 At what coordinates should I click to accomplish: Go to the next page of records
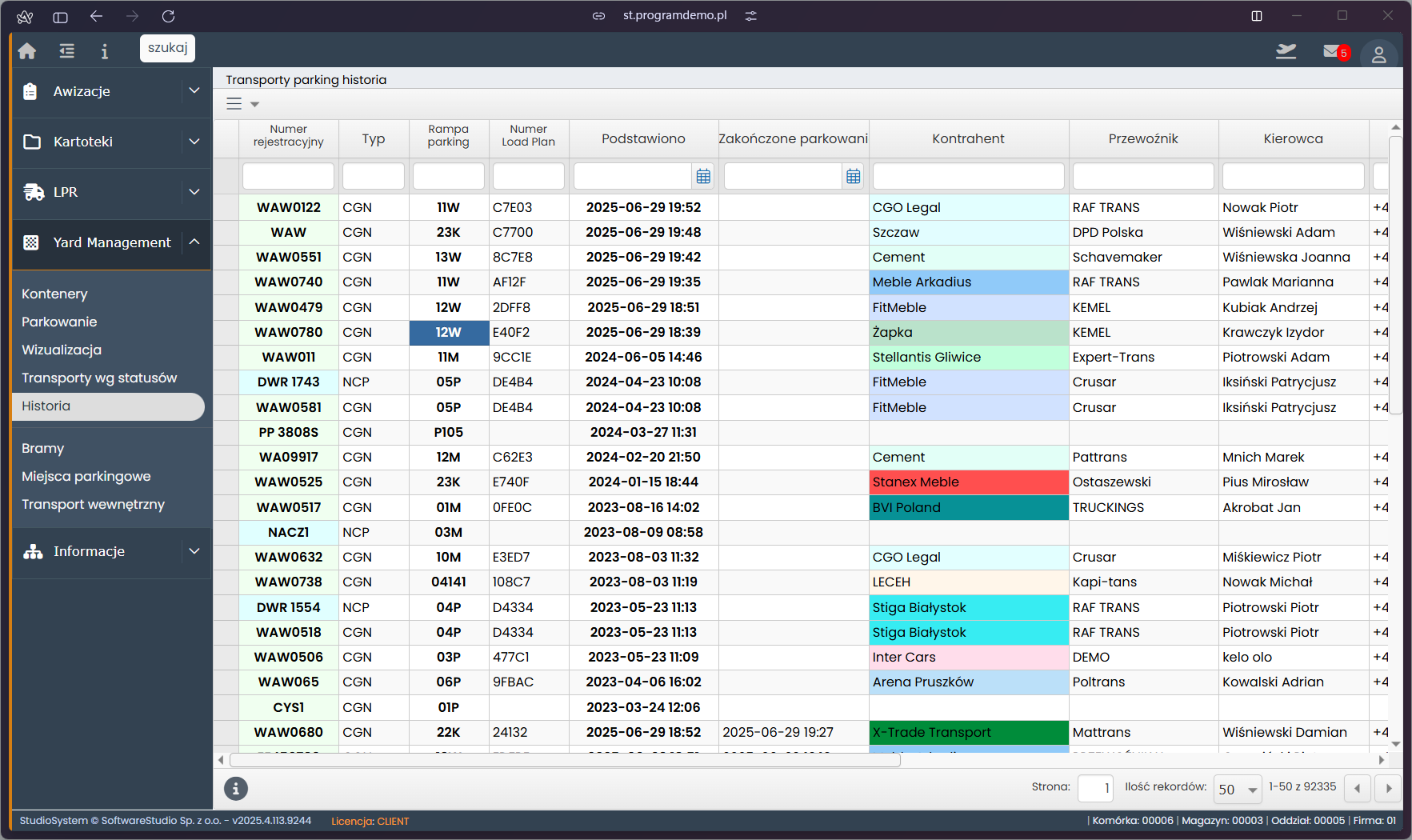(x=1388, y=789)
